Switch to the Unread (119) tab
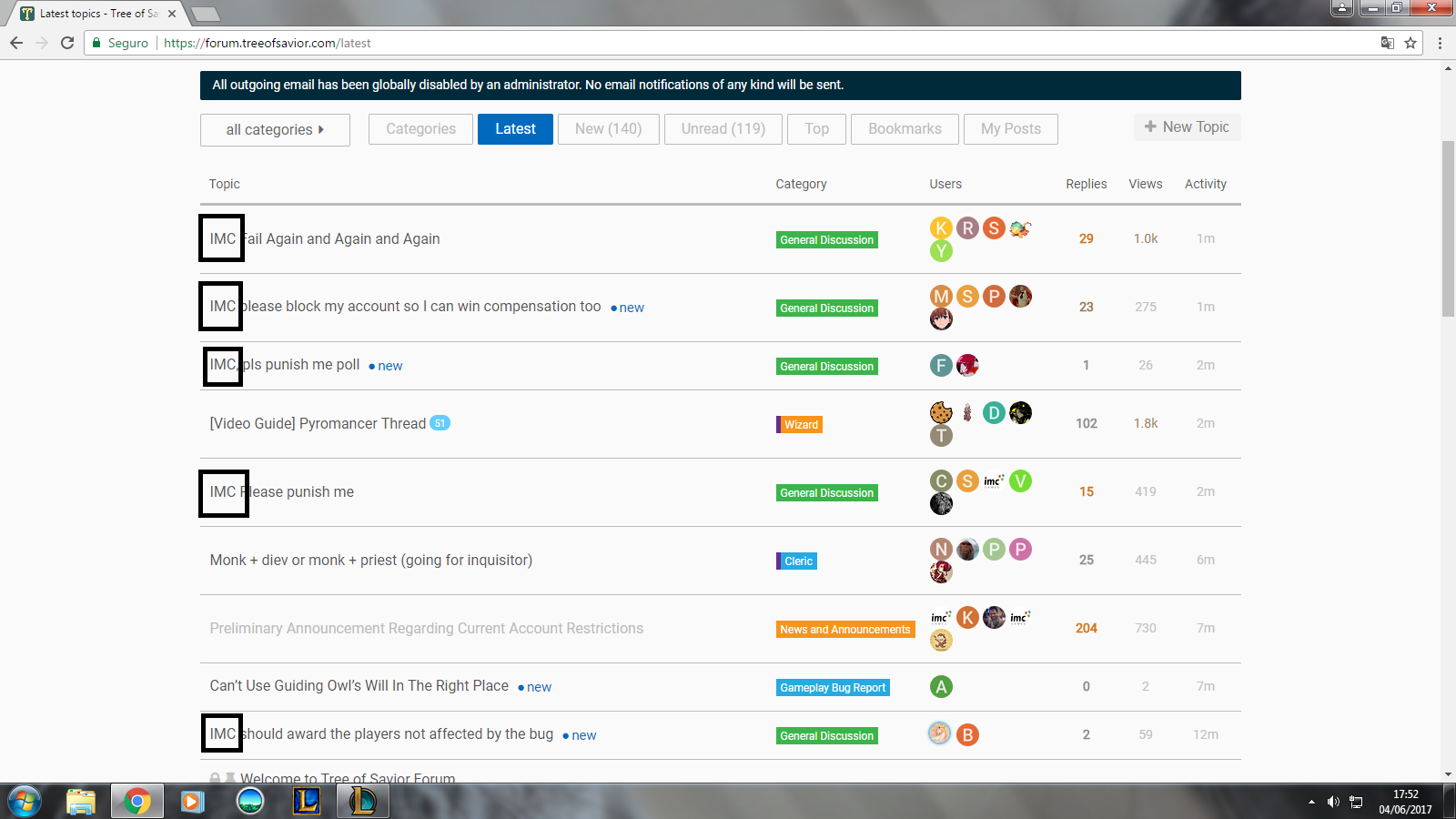 (x=723, y=129)
